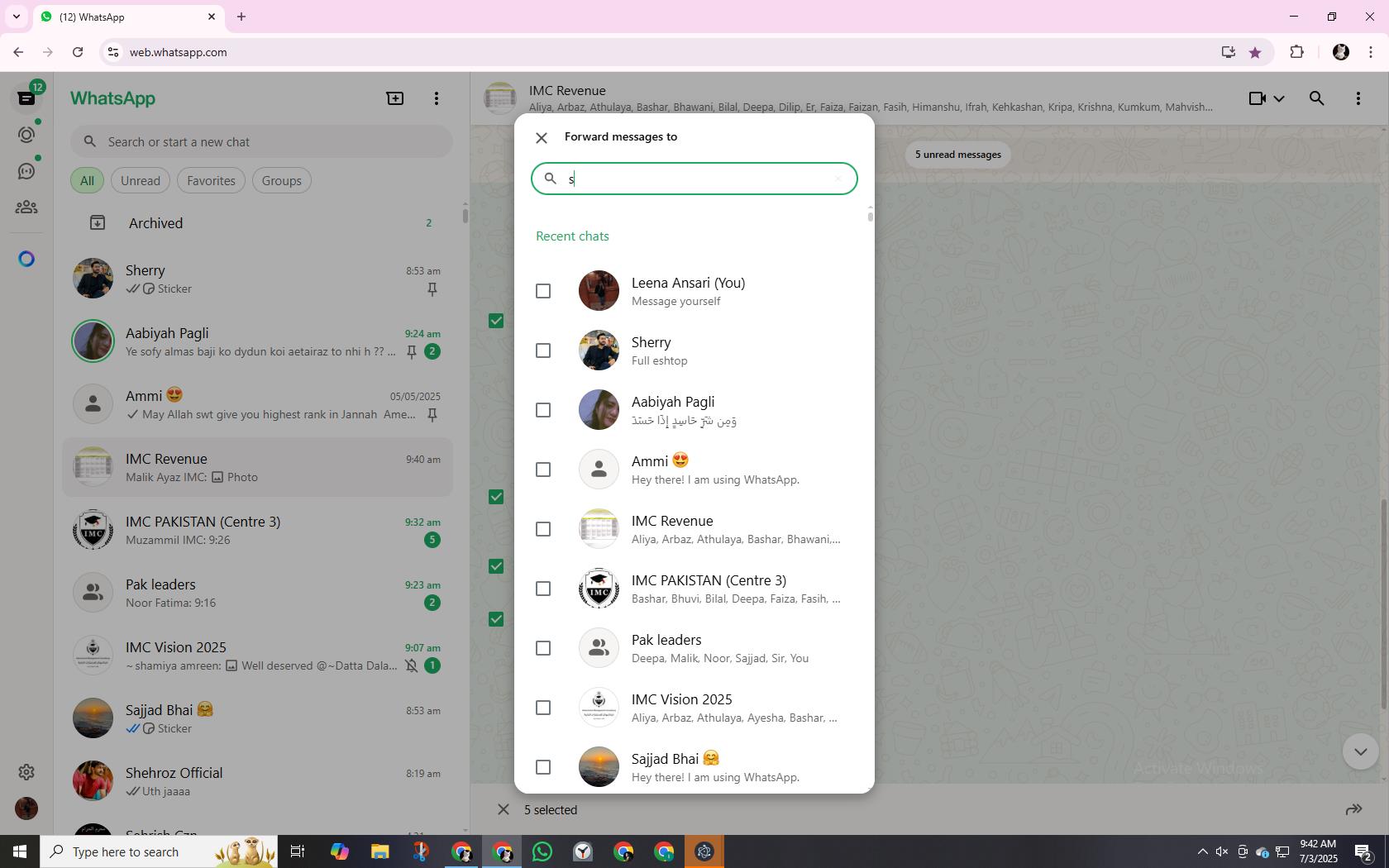The width and height of the screenshot is (1389, 868).
Task: Install app icon in address bar
Action: [x=1229, y=52]
